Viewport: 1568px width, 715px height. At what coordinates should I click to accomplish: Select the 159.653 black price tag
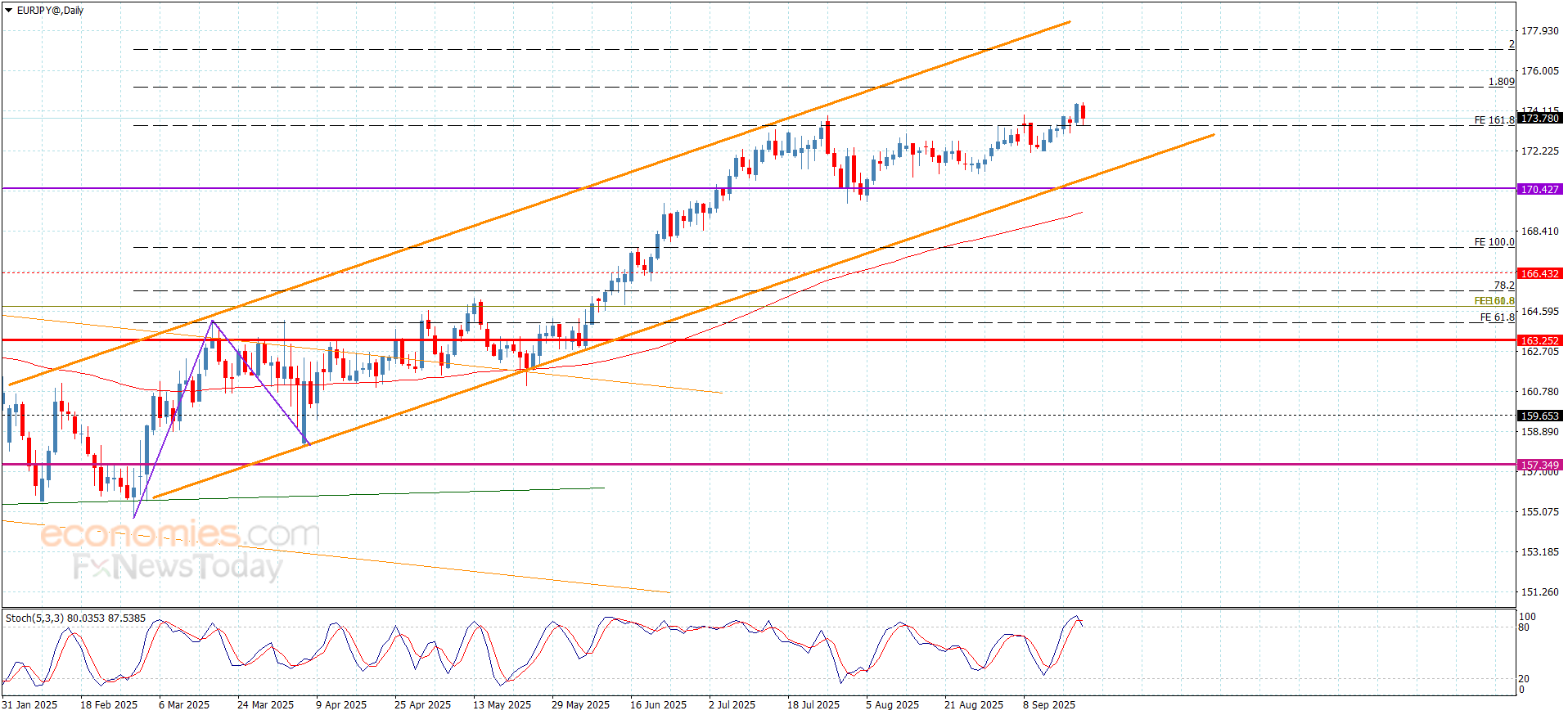coord(1539,416)
